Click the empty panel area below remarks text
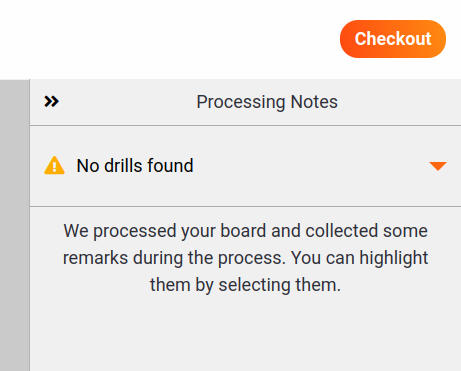461x371 pixels. coord(246,333)
